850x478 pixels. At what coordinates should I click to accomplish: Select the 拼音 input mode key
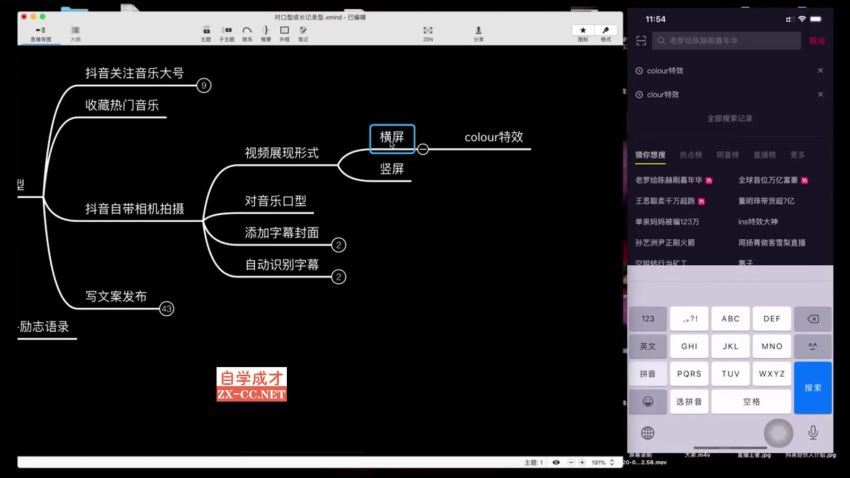pyautogui.click(x=648, y=374)
